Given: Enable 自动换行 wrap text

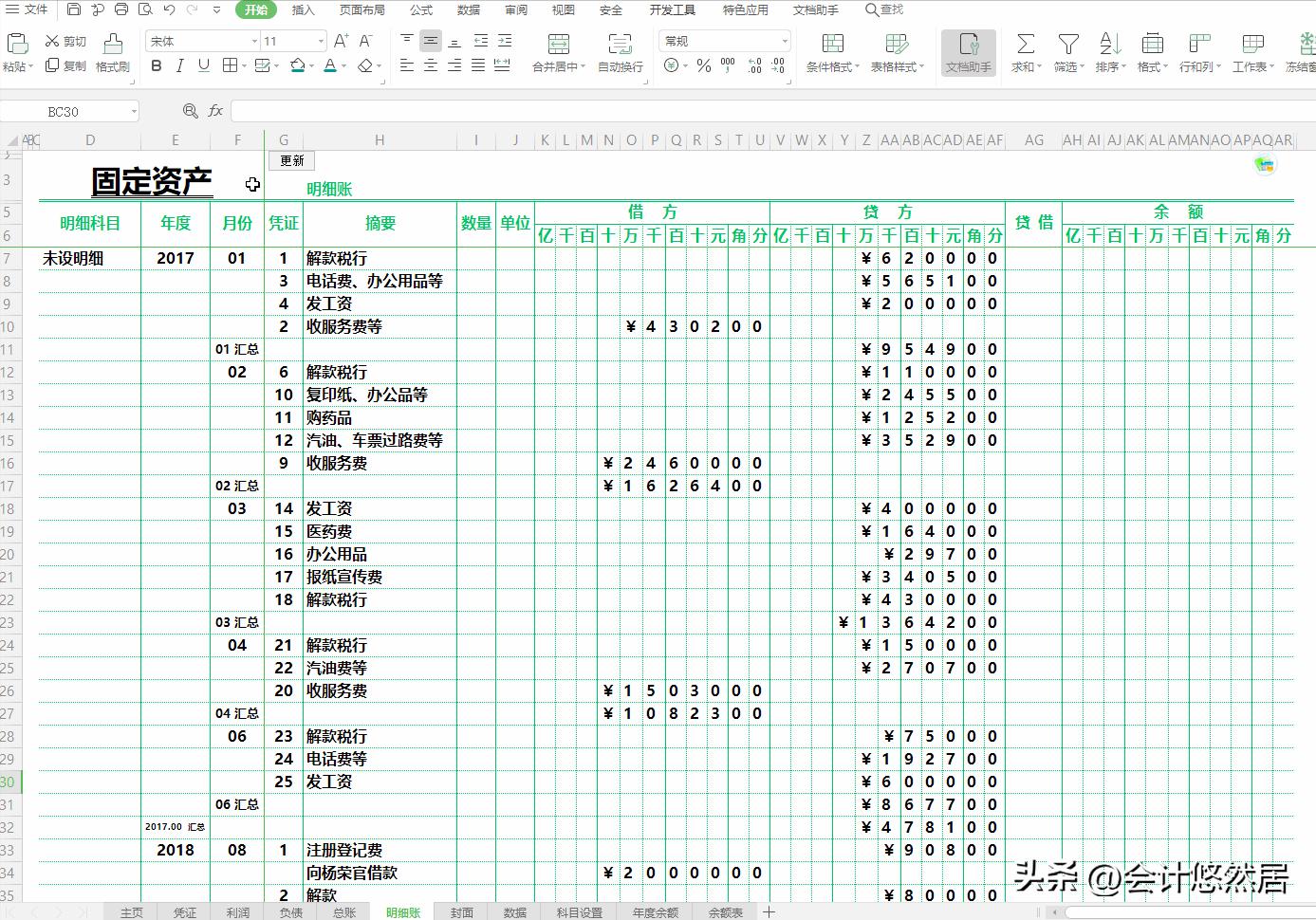Looking at the screenshot, I should pos(620,54).
